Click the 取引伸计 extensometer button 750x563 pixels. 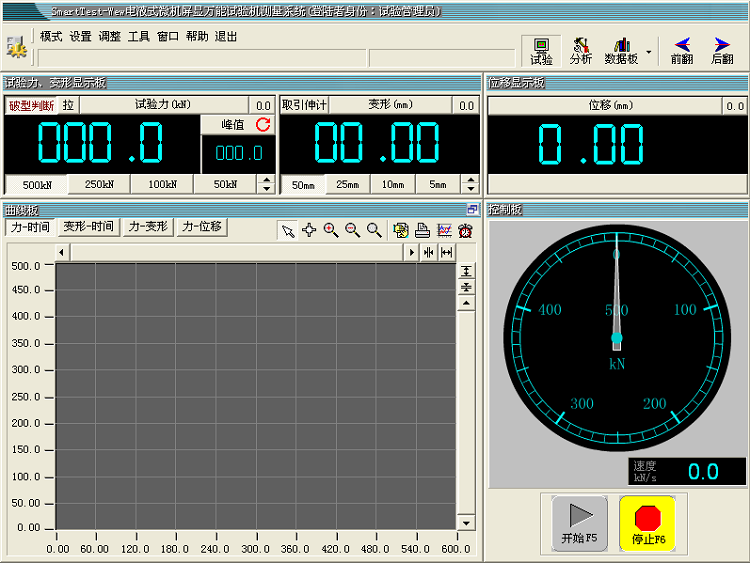tap(304, 105)
